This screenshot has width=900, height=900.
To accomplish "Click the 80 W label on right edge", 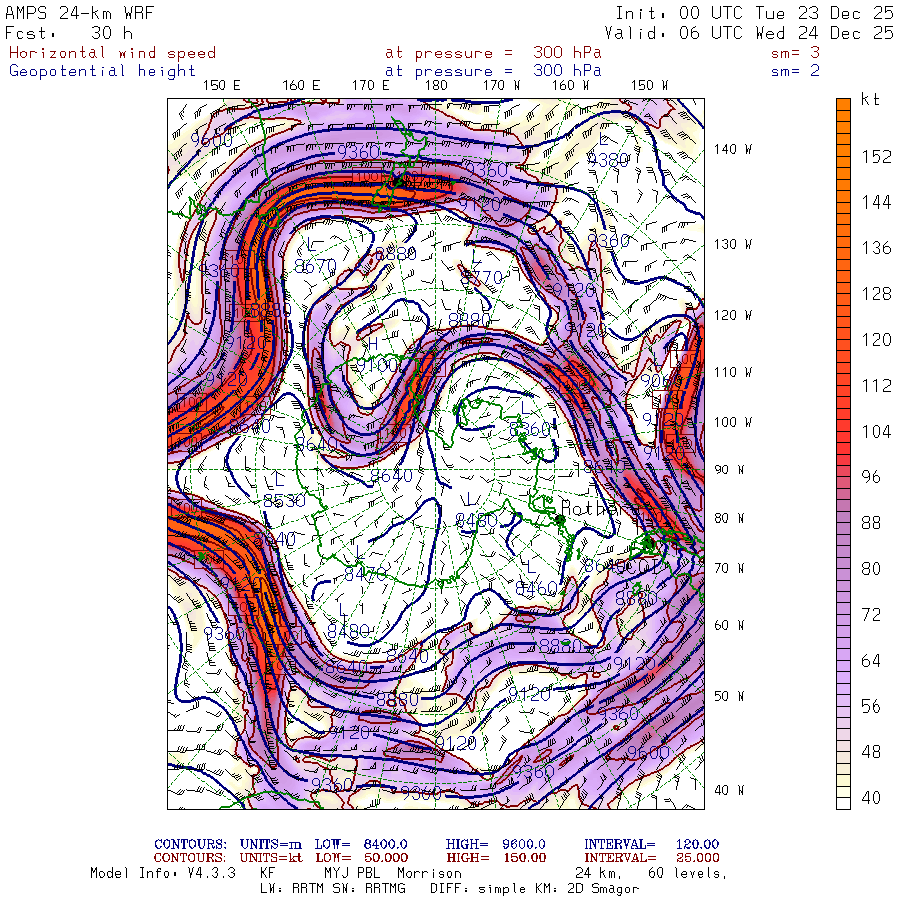I will click(729, 518).
